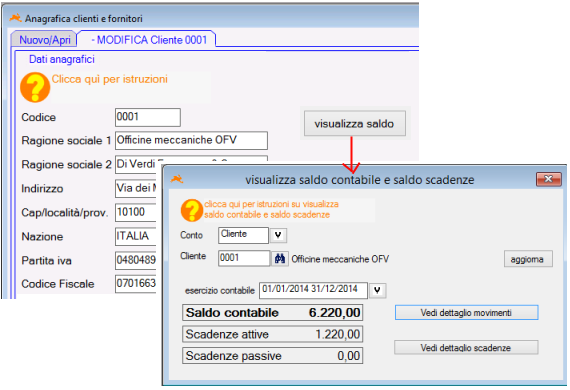Click the Partita iva input field
570x390 pixels.
tap(136, 260)
